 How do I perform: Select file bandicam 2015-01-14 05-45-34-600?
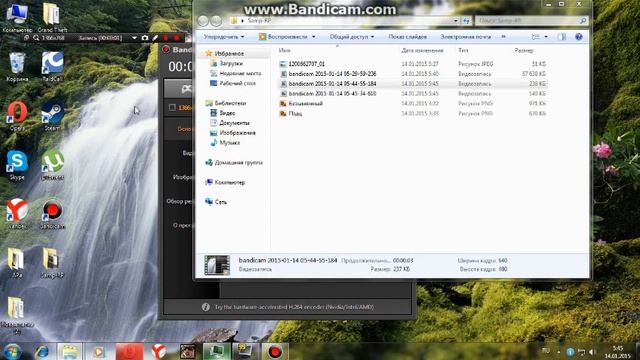click(332, 93)
